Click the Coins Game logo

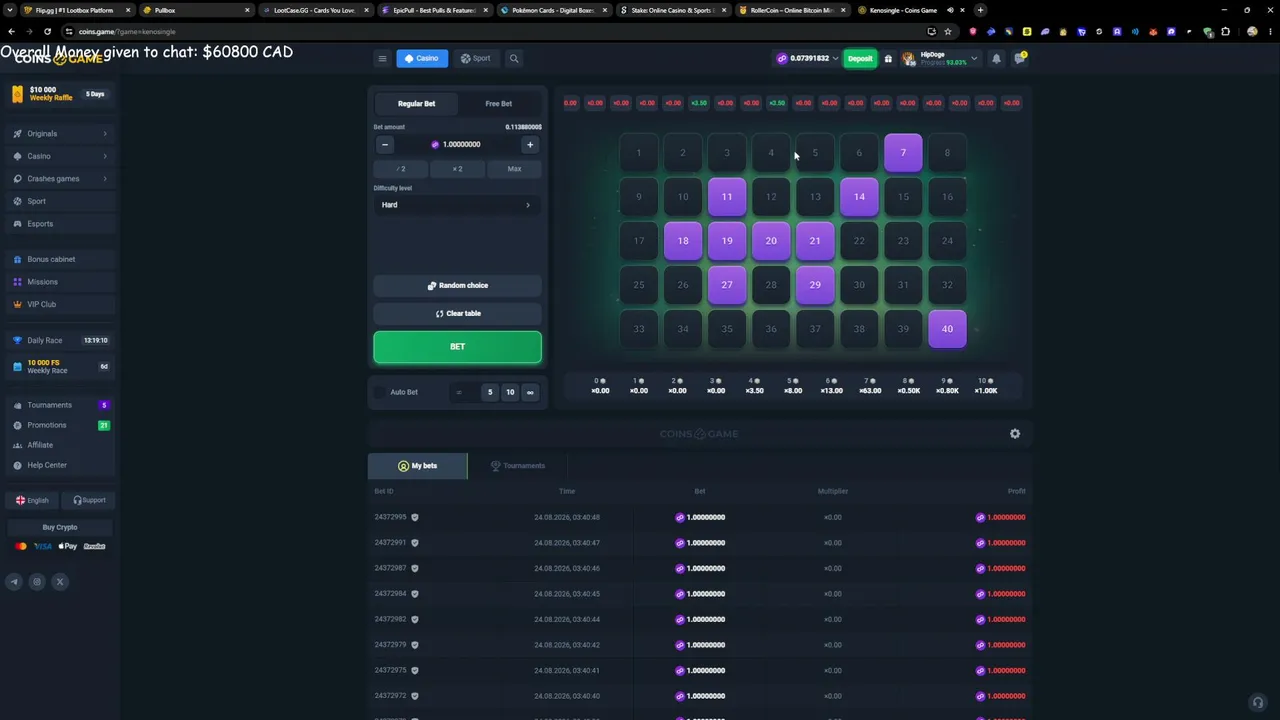point(60,59)
